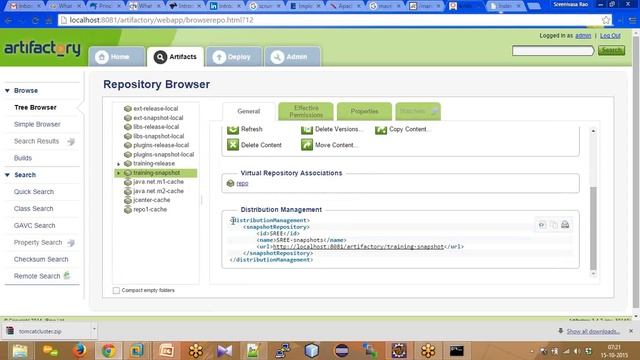Click the Refresh action icon
Viewport: 640px width, 360px height.
click(x=233, y=129)
